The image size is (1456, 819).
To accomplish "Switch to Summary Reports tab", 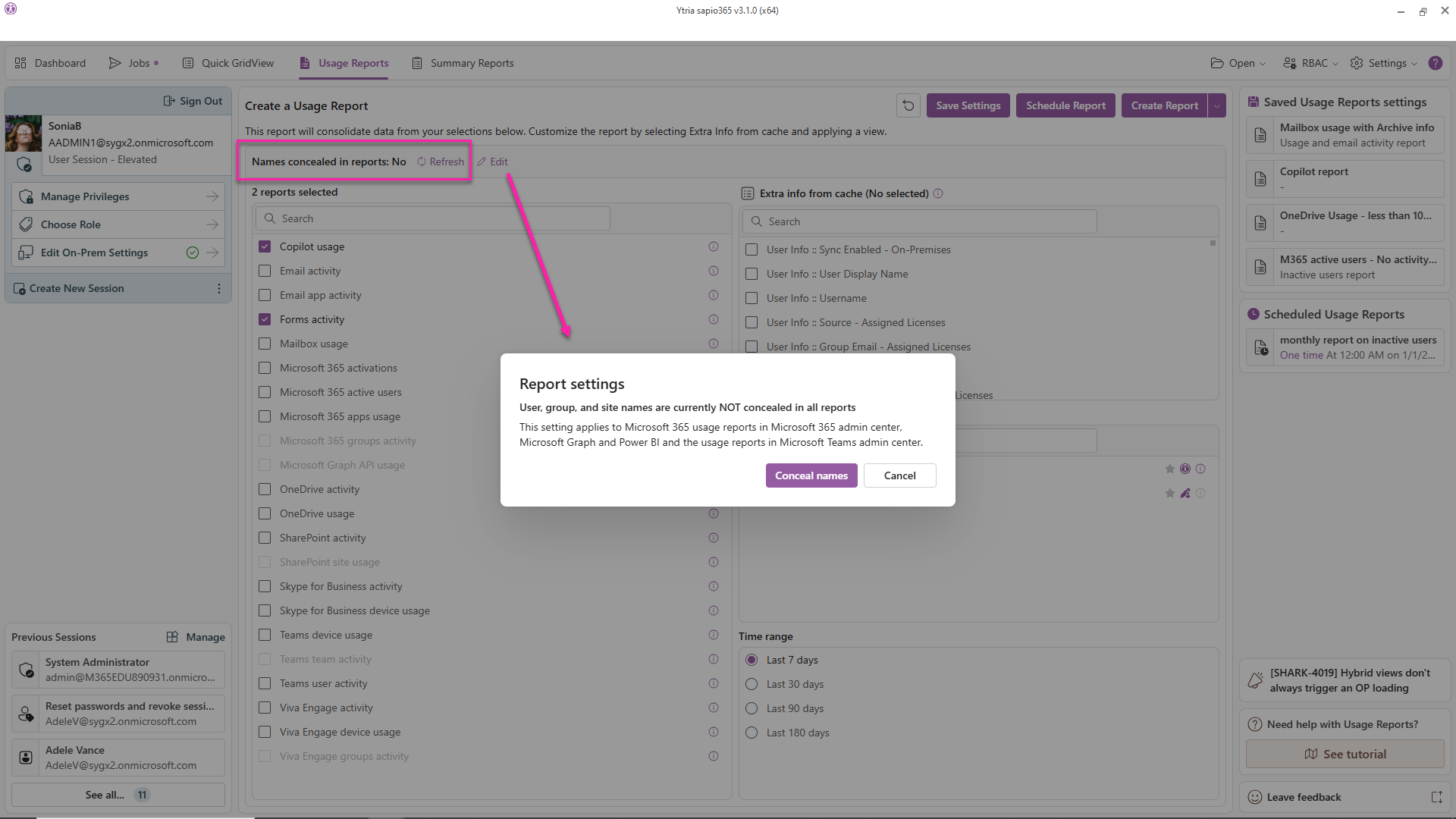I will (463, 63).
